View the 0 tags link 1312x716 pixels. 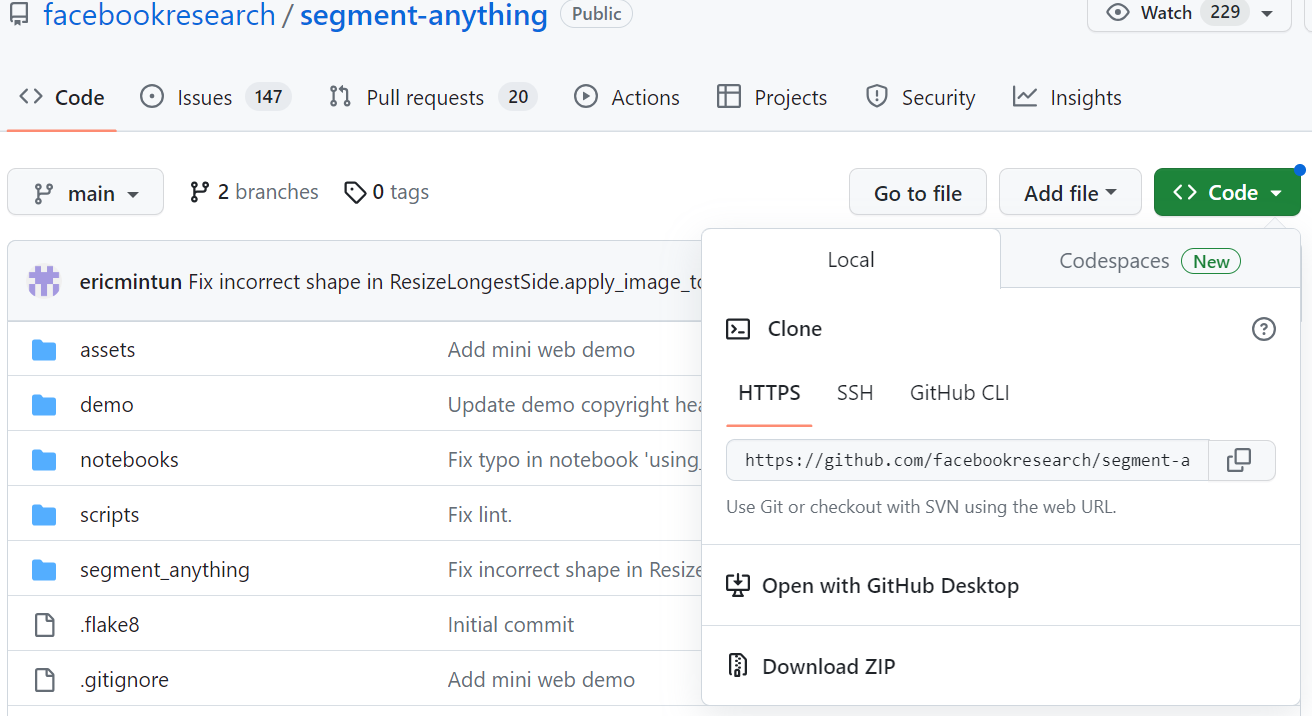[386, 192]
